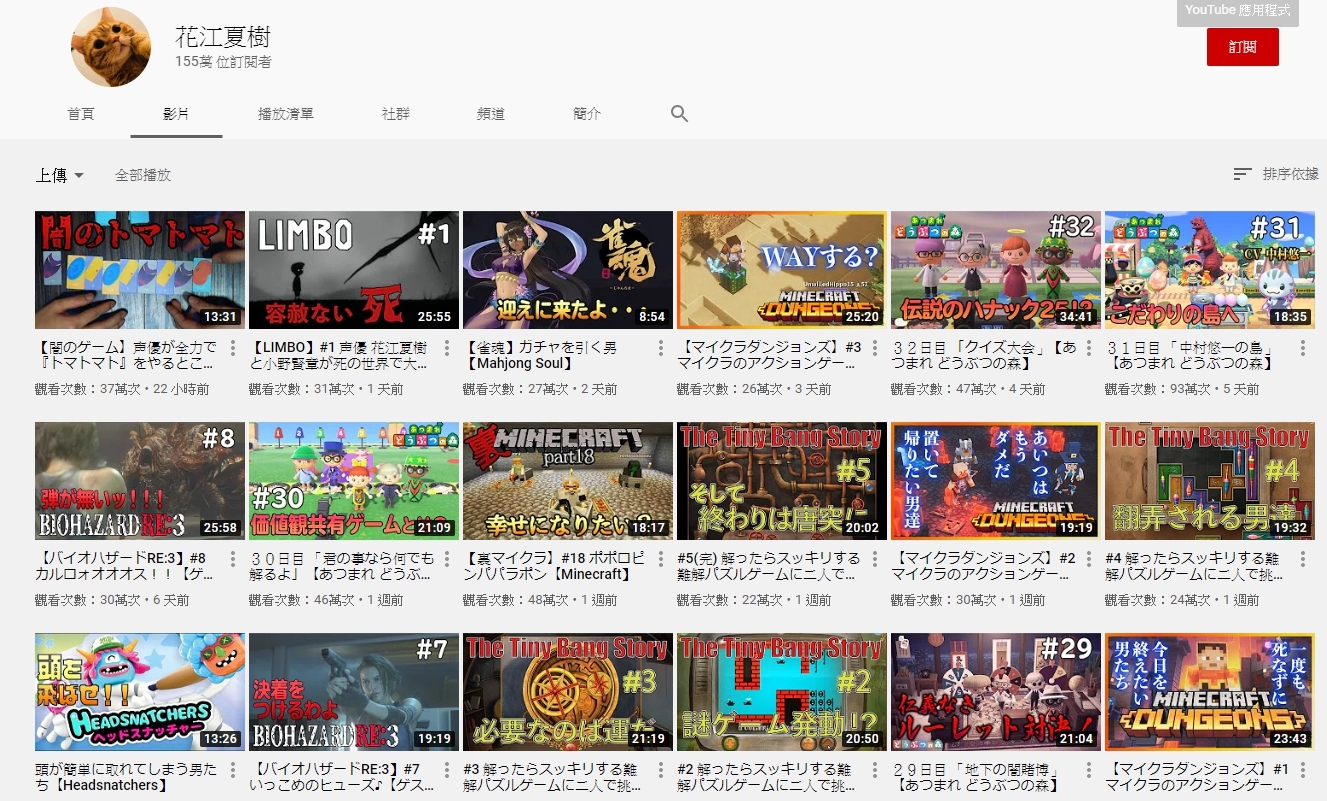The height and width of the screenshot is (801, 1327).
Task: Open options menu for #5(完) puzzle video
Action: click(875, 560)
